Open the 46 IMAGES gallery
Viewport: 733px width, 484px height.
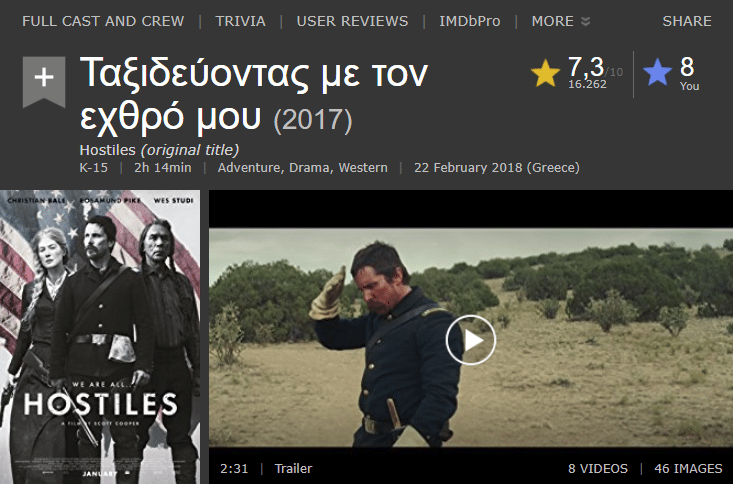point(688,469)
